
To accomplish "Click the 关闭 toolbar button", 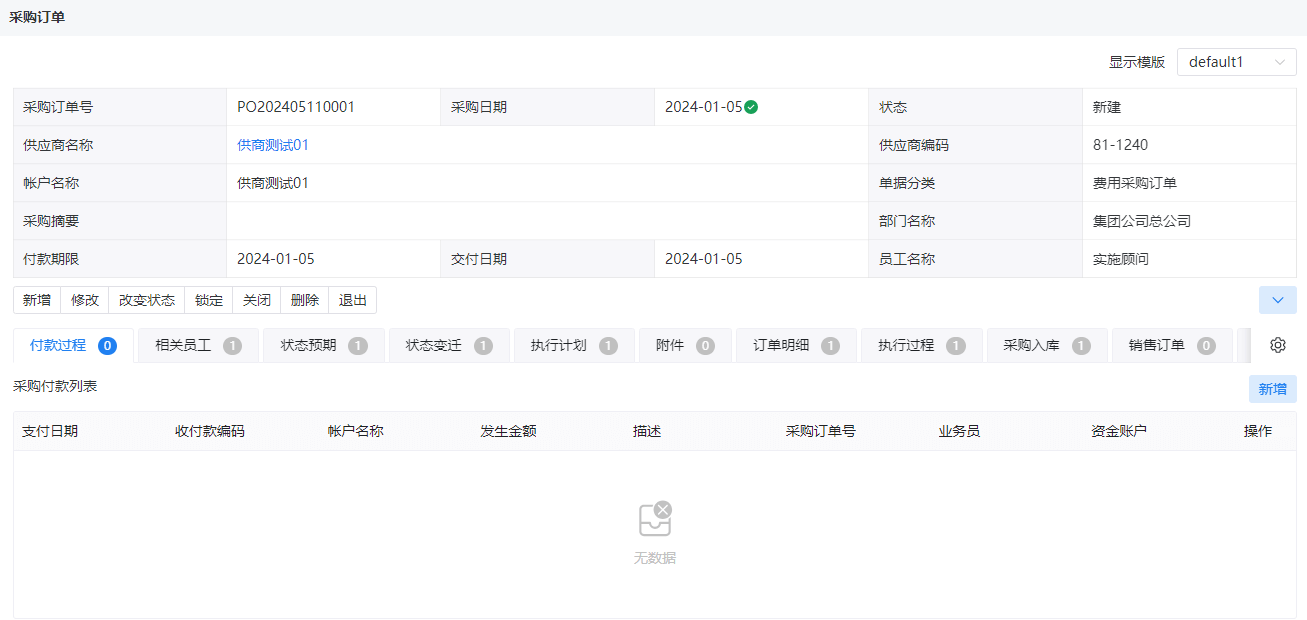I will click(257, 300).
